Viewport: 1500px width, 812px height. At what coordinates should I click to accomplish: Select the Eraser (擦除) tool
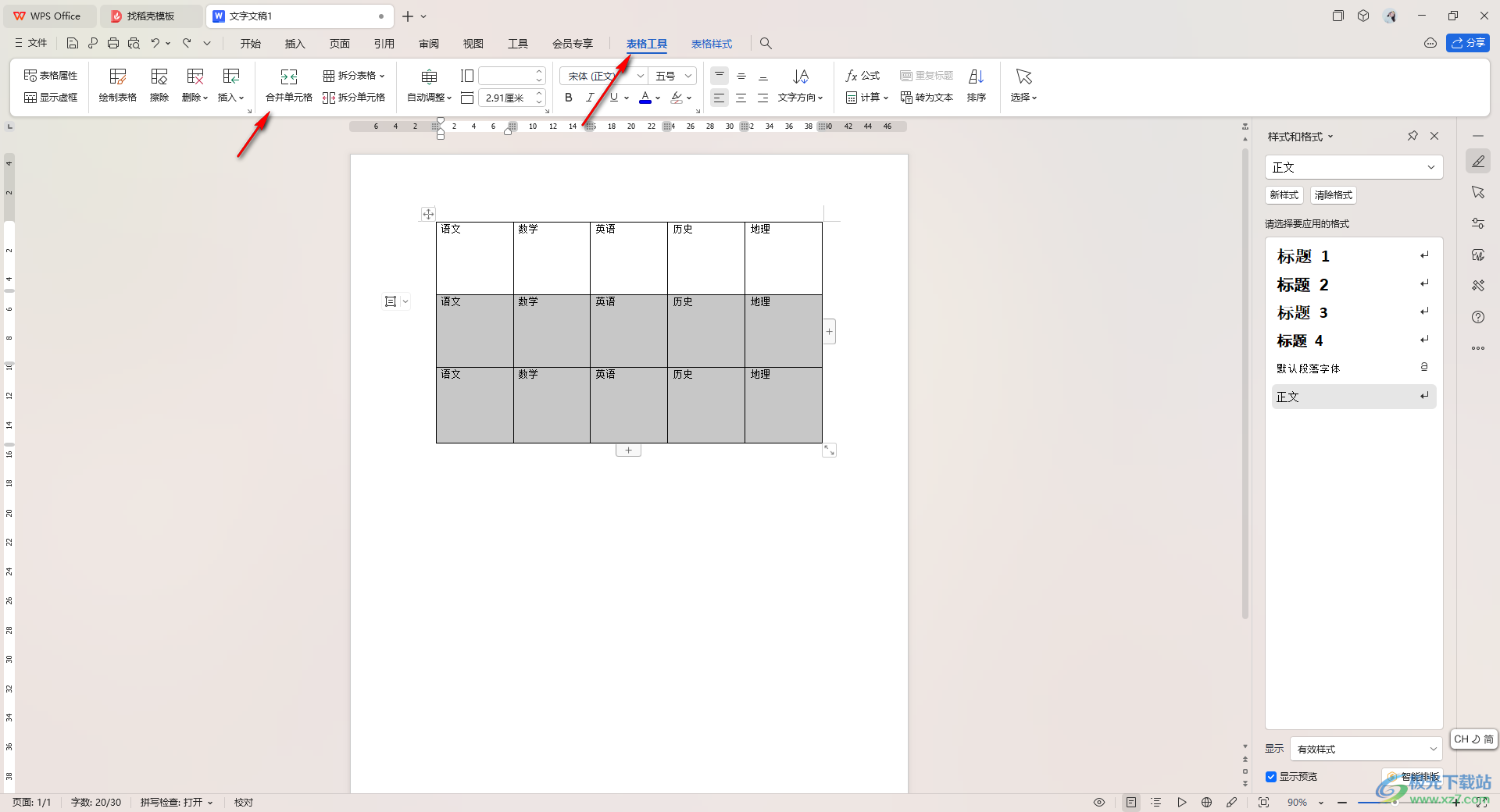point(159,85)
